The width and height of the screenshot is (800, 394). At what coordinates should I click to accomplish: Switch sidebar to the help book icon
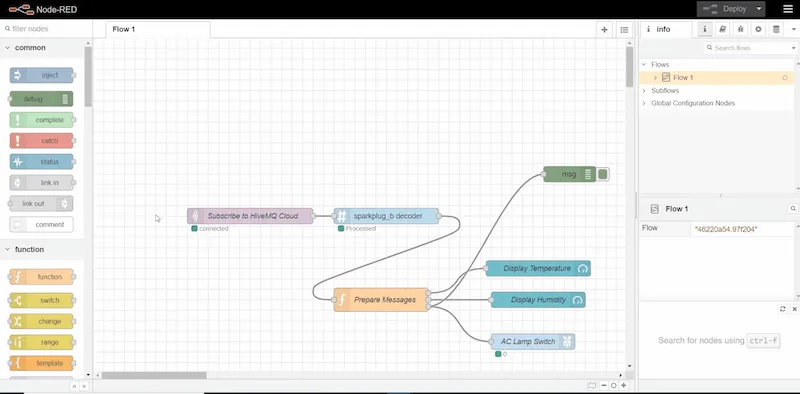click(722, 29)
